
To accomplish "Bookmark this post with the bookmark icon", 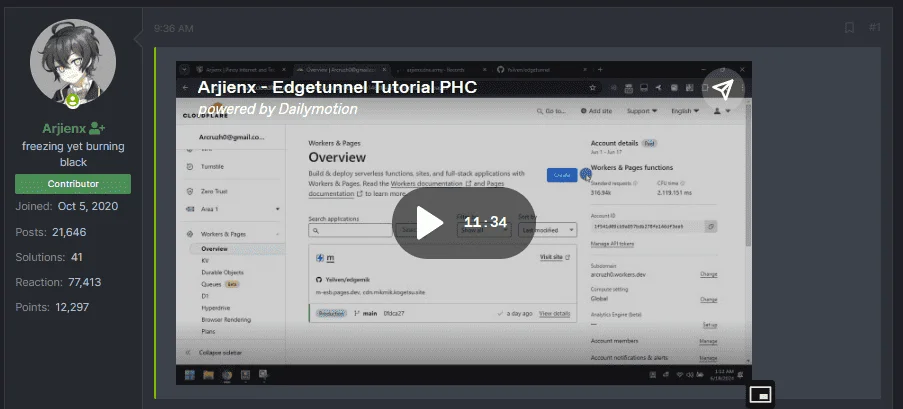I will 849,28.
